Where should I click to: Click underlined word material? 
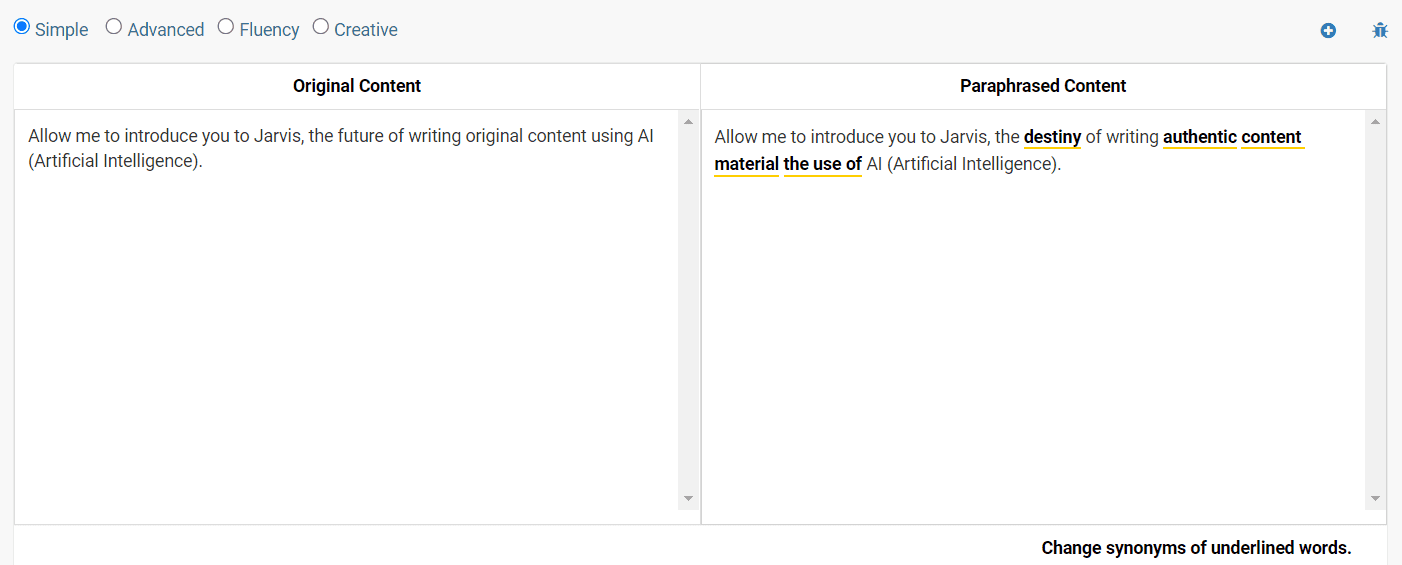(x=746, y=164)
